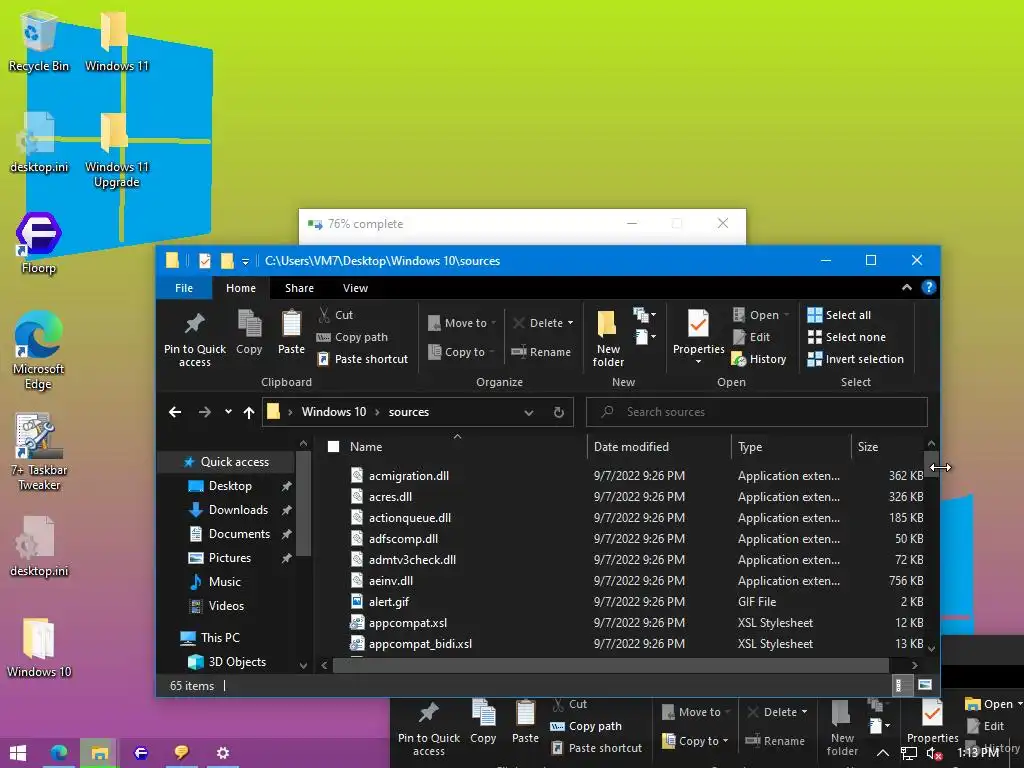The height and width of the screenshot is (768, 1024).
Task: Click Paste shortcut in the ribbon
Action: [362, 359]
